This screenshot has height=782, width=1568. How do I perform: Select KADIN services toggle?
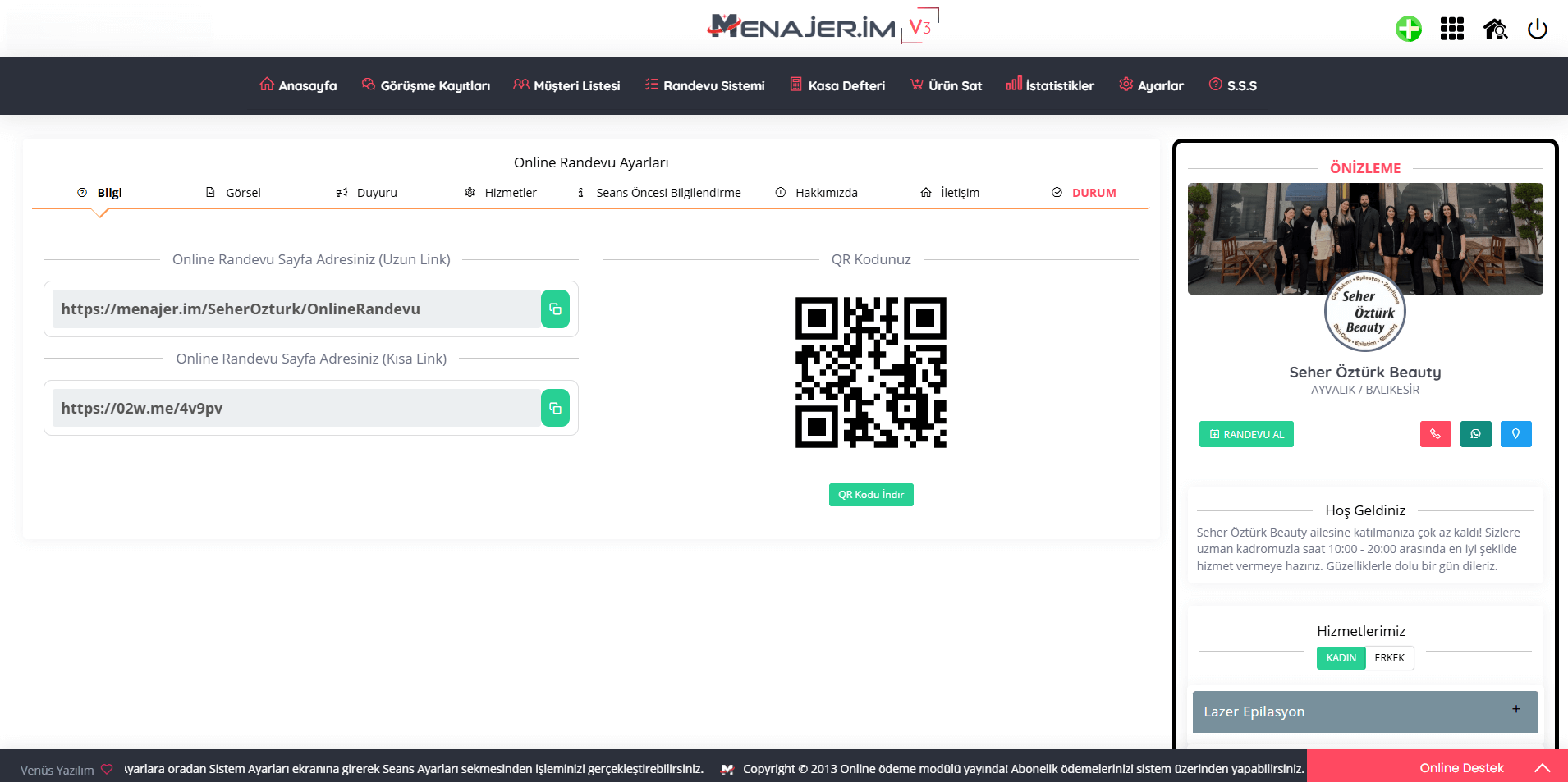click(1341, 658)
